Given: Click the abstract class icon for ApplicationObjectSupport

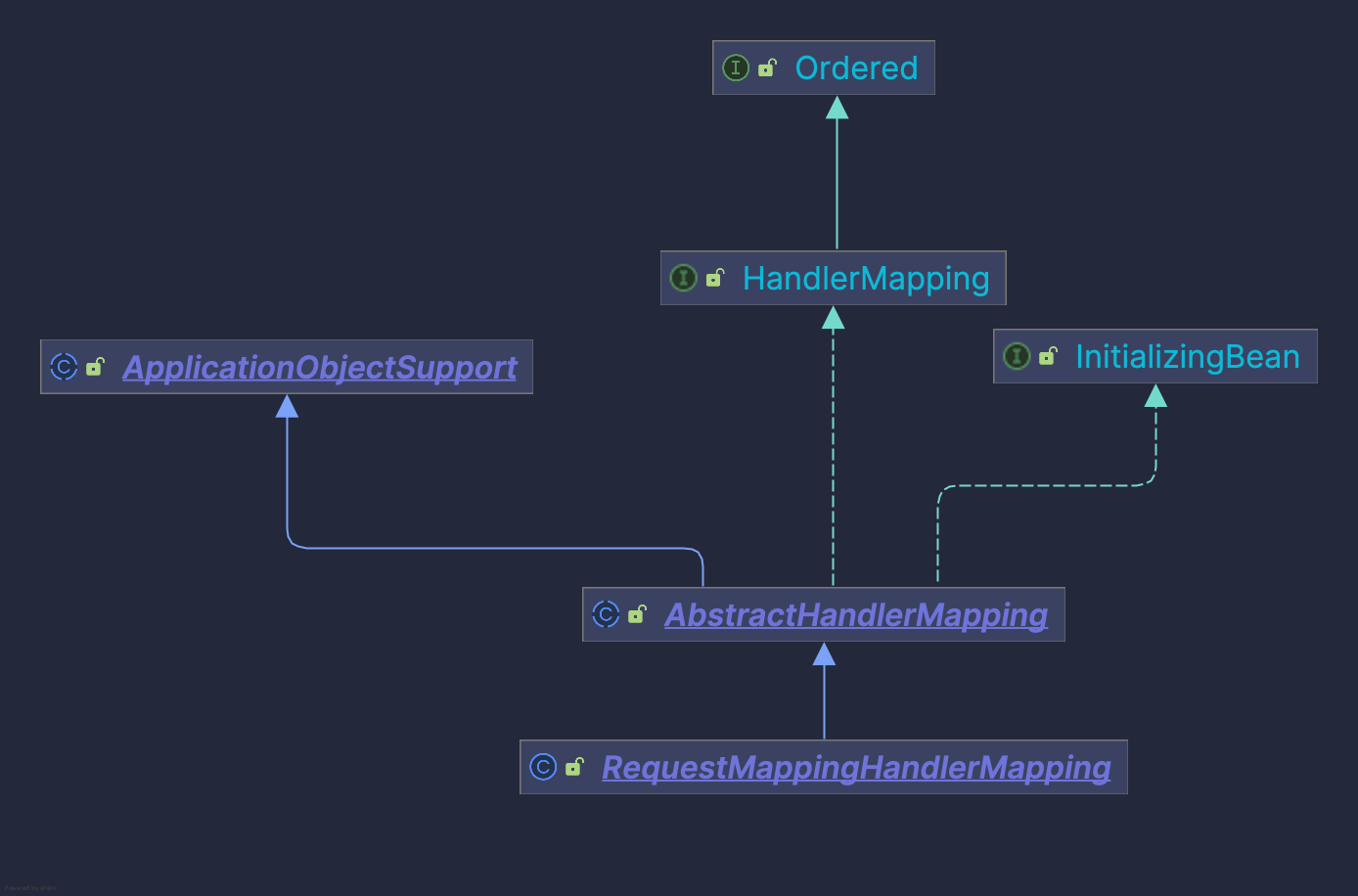Looking at the screenshot, I should pyautogui.click(x=64, y=367).
